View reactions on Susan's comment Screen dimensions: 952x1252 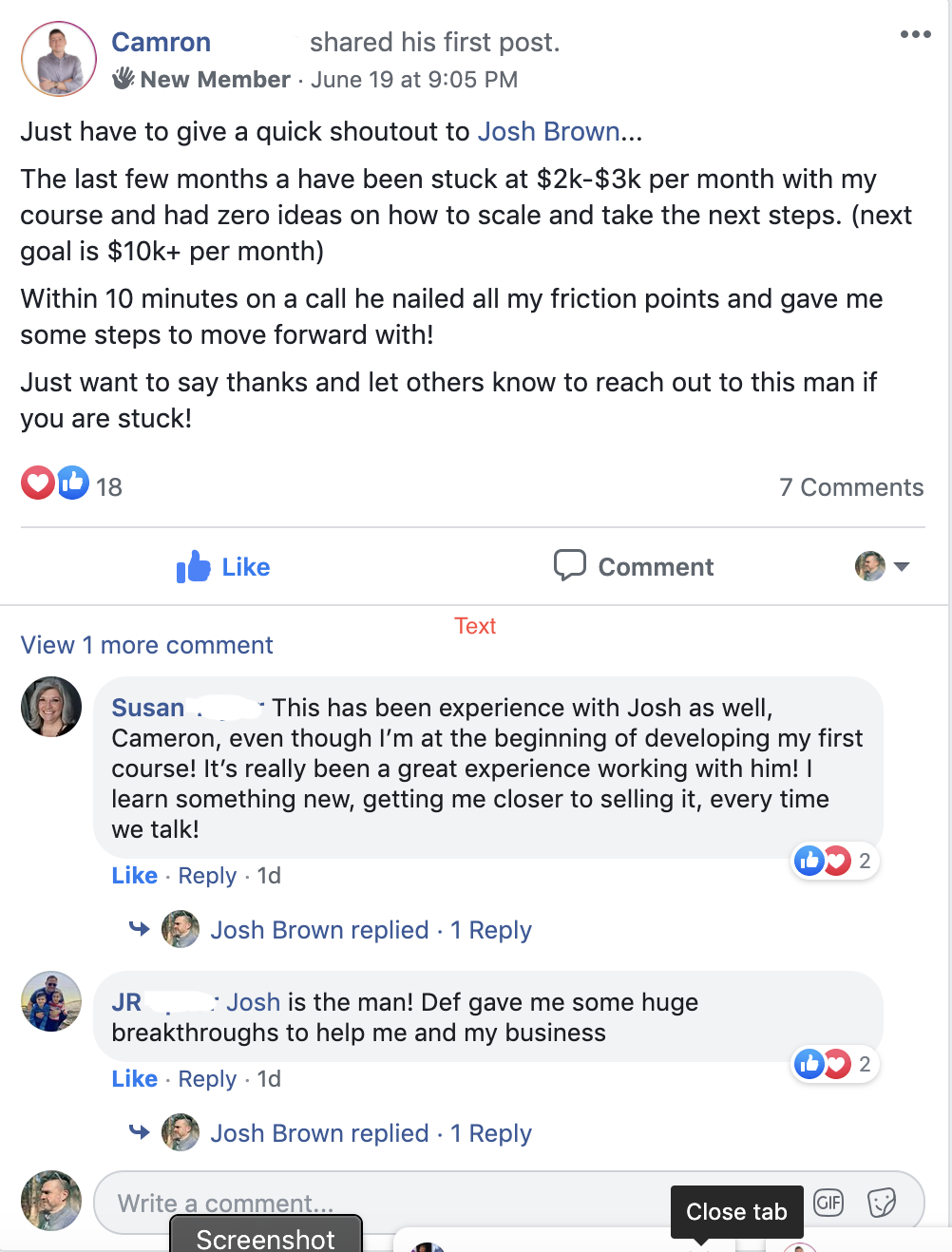(834, 862)
